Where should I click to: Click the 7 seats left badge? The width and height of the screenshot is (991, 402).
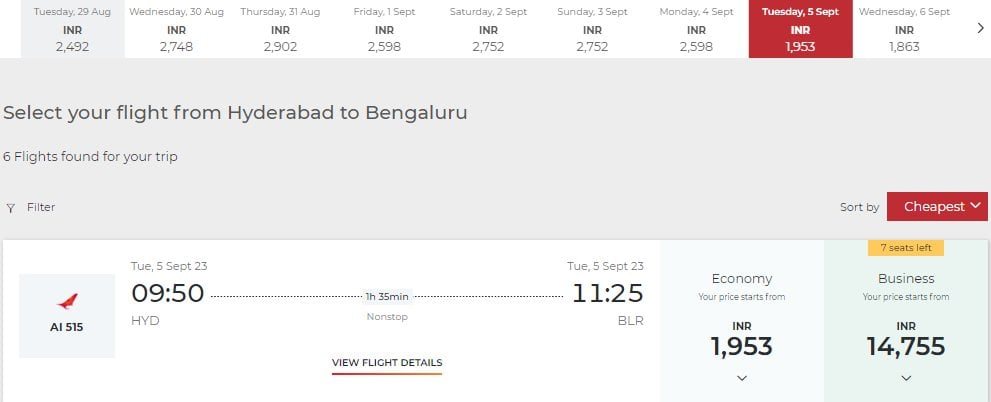pyautogui.click(x=906, y=248)
